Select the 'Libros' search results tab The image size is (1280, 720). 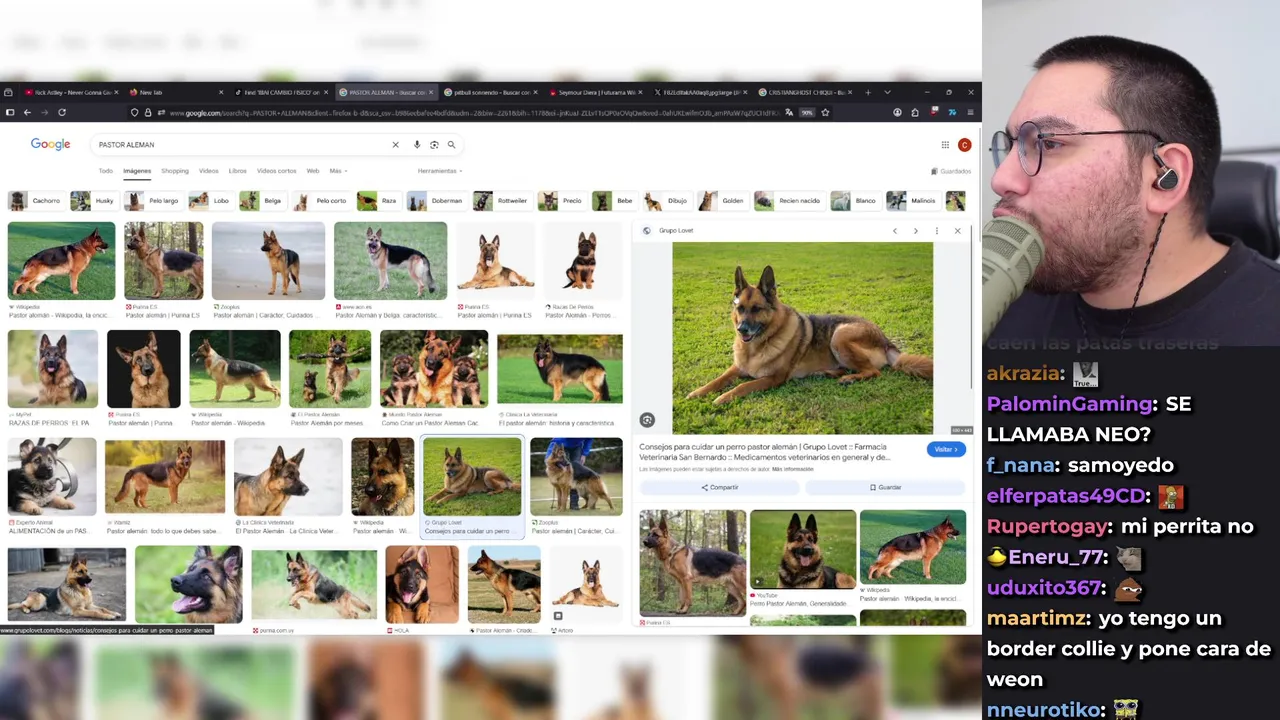point(237,171)
